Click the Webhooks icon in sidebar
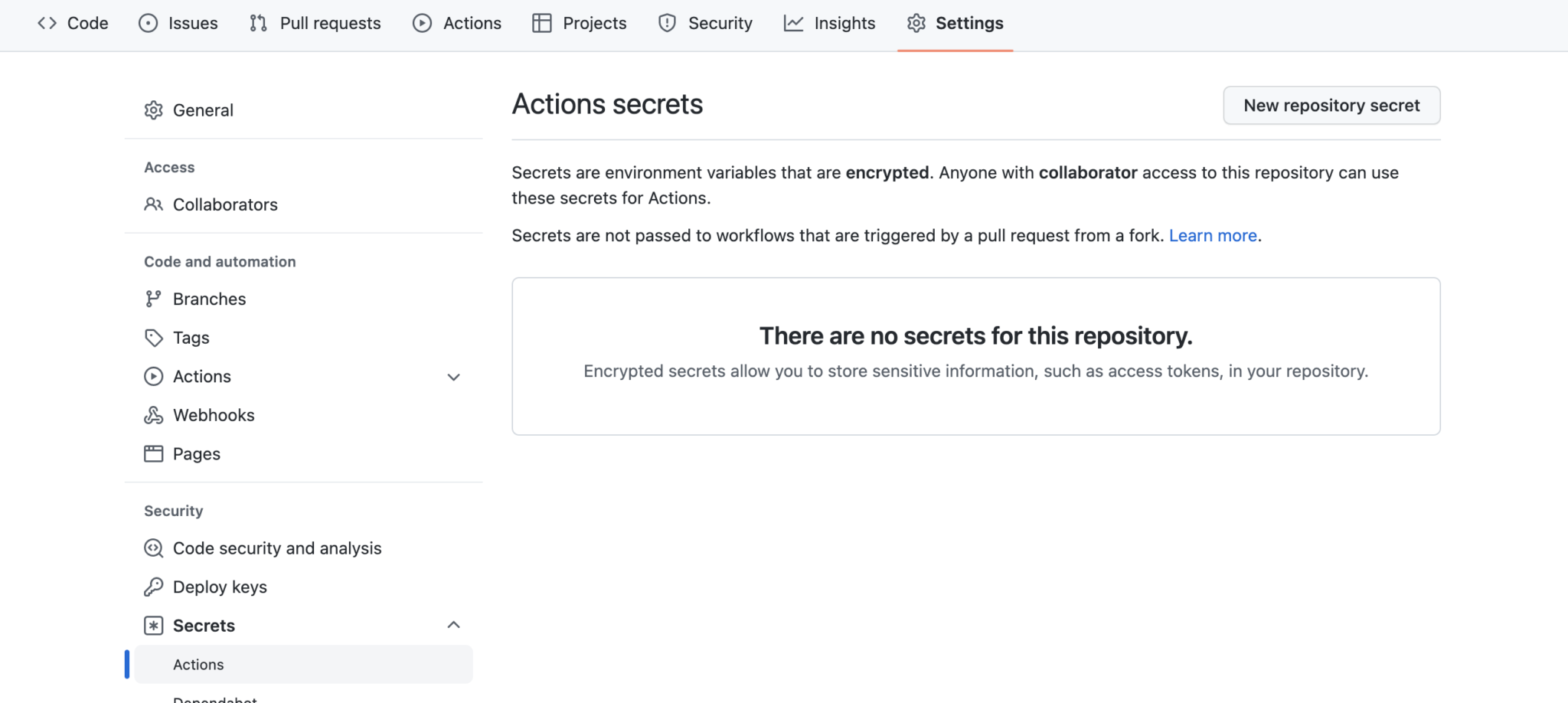Viewport: 1568px width, 703px height. tap(153, 415)
